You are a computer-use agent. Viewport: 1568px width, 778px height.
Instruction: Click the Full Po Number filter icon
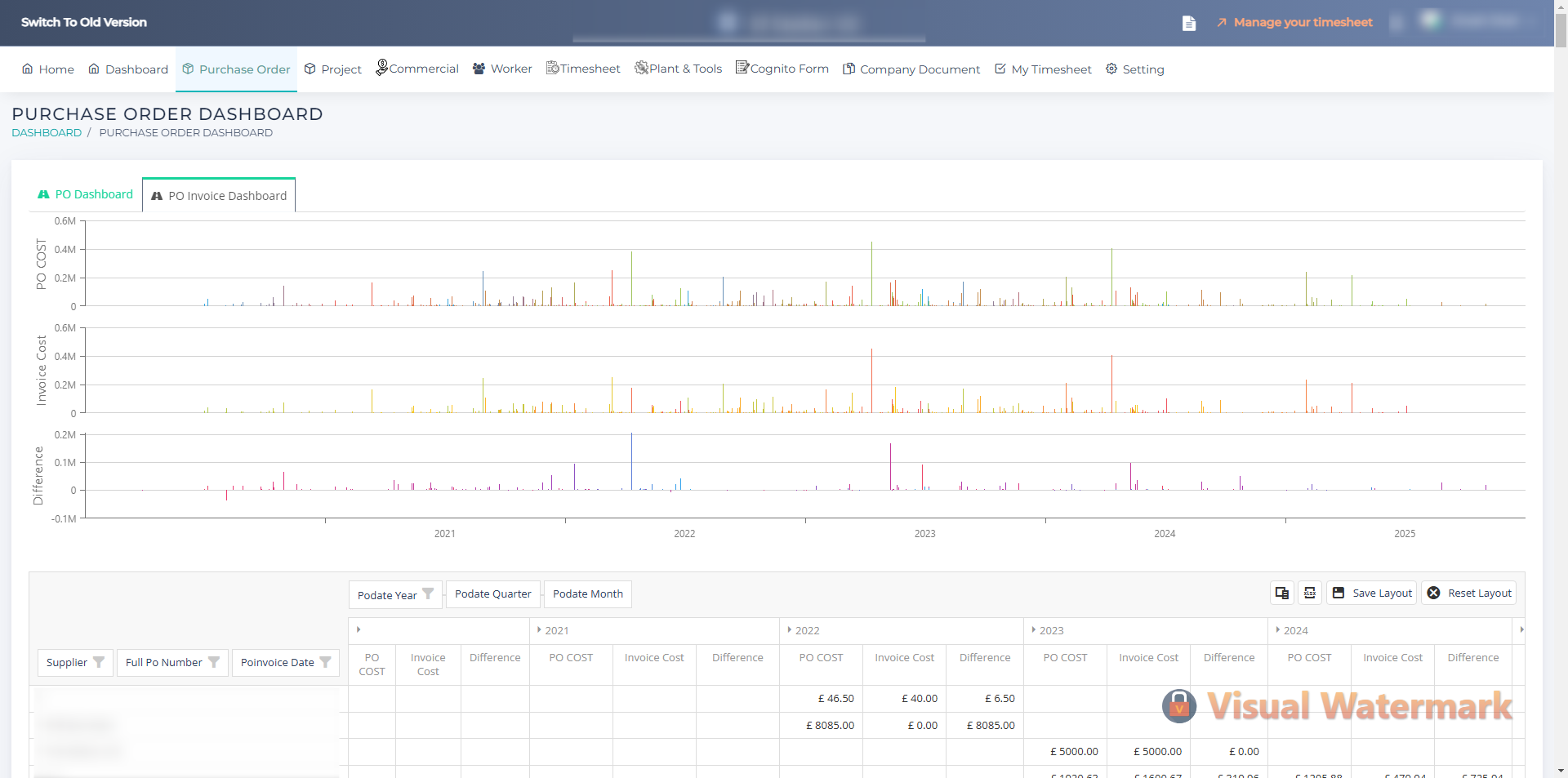214,662
